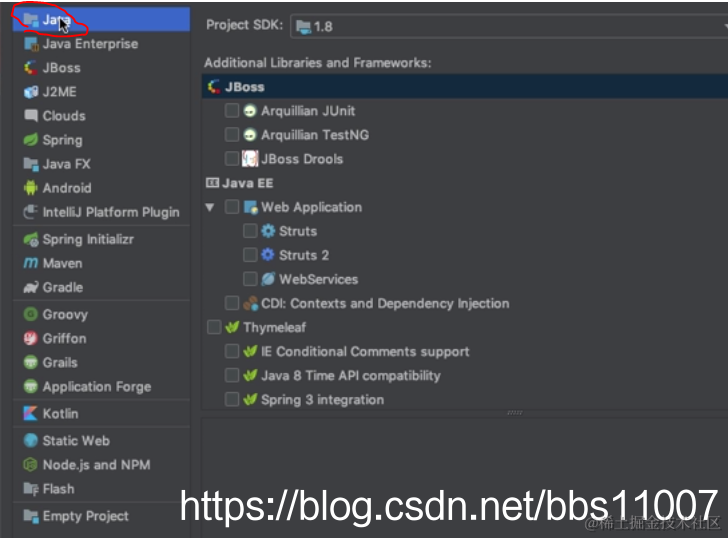Check the Struts 2 checkbox

(250, 255)
